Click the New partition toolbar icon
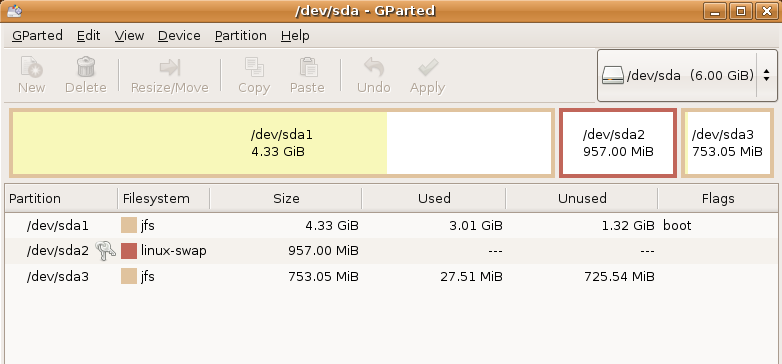This screenshot has height=364, width=782. point(31,67)
